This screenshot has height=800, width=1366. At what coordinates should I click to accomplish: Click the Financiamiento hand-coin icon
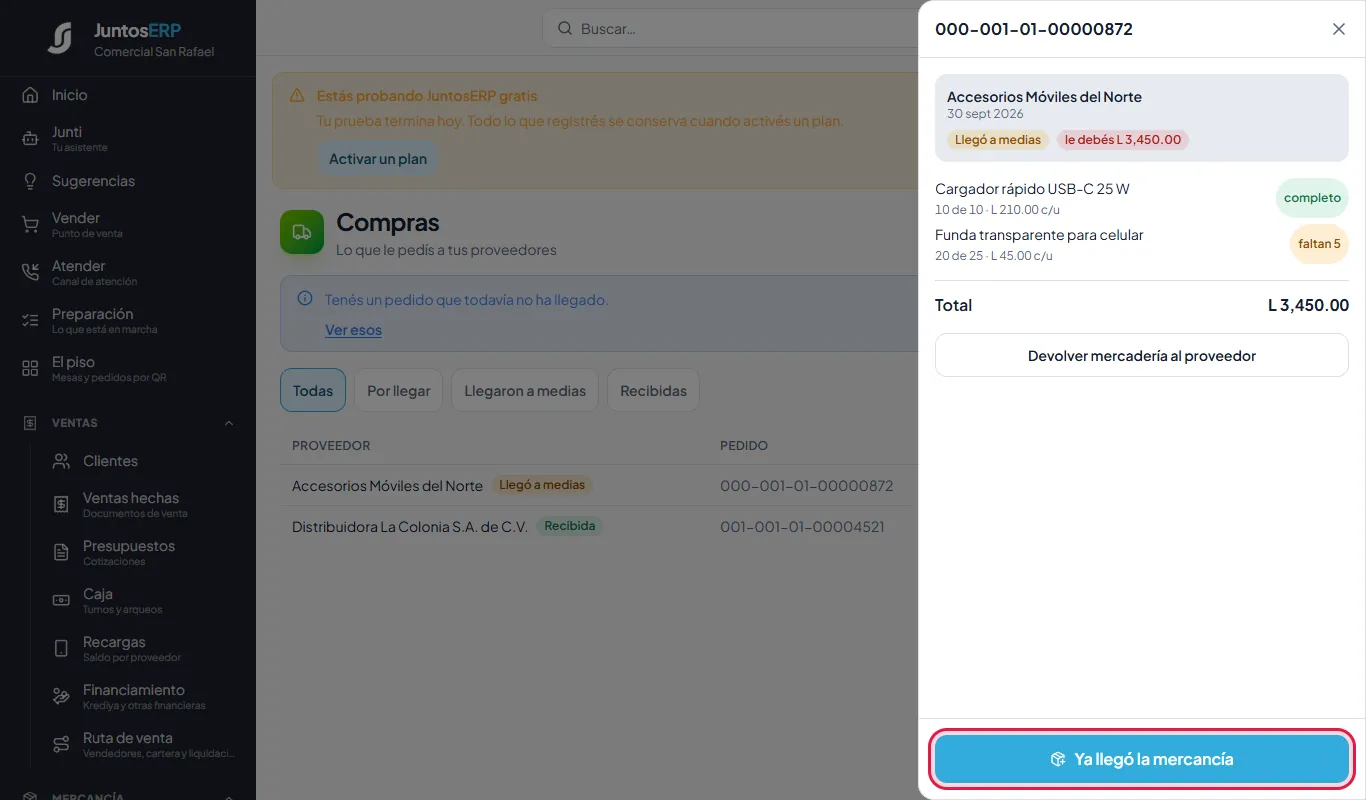[x=61, y=697]
